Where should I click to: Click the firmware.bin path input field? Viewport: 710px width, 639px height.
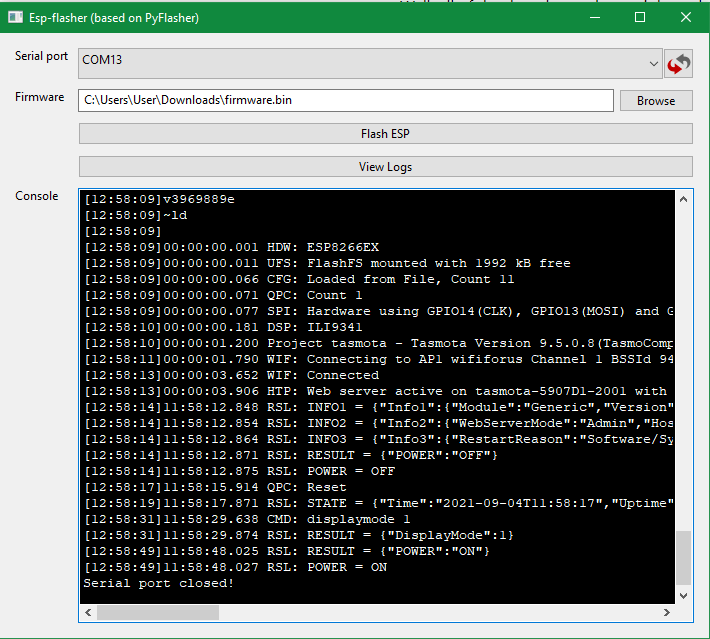click(x=345, y=100)
